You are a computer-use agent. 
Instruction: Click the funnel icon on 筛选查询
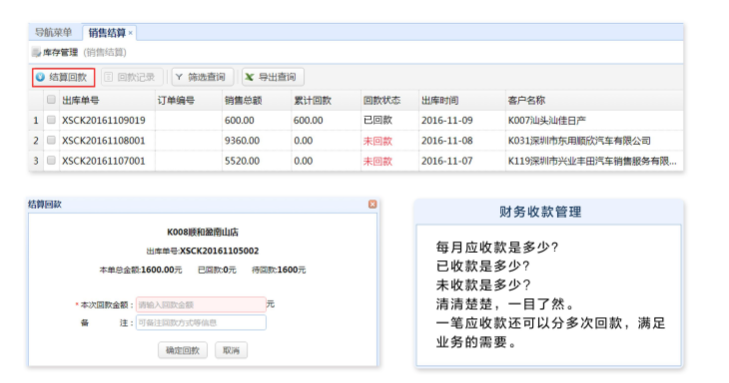coord(179,77)
